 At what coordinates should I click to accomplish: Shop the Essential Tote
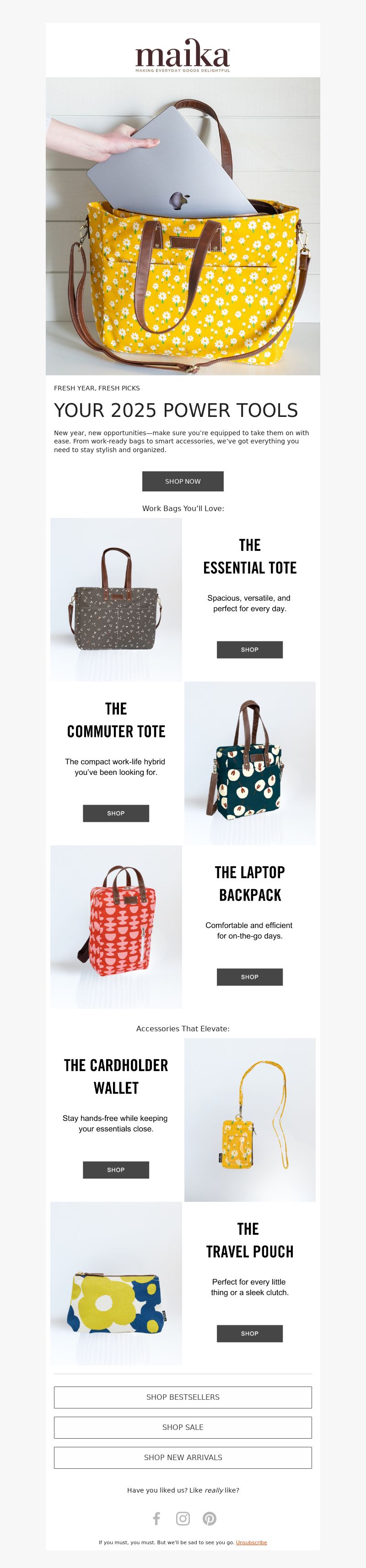(x=250, y=650)
